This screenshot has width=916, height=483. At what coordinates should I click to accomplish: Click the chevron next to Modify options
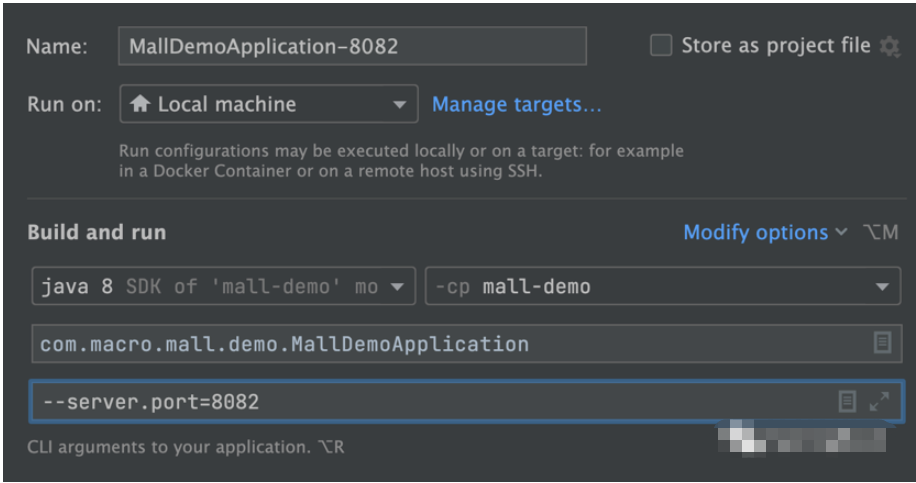click(841, 232)
